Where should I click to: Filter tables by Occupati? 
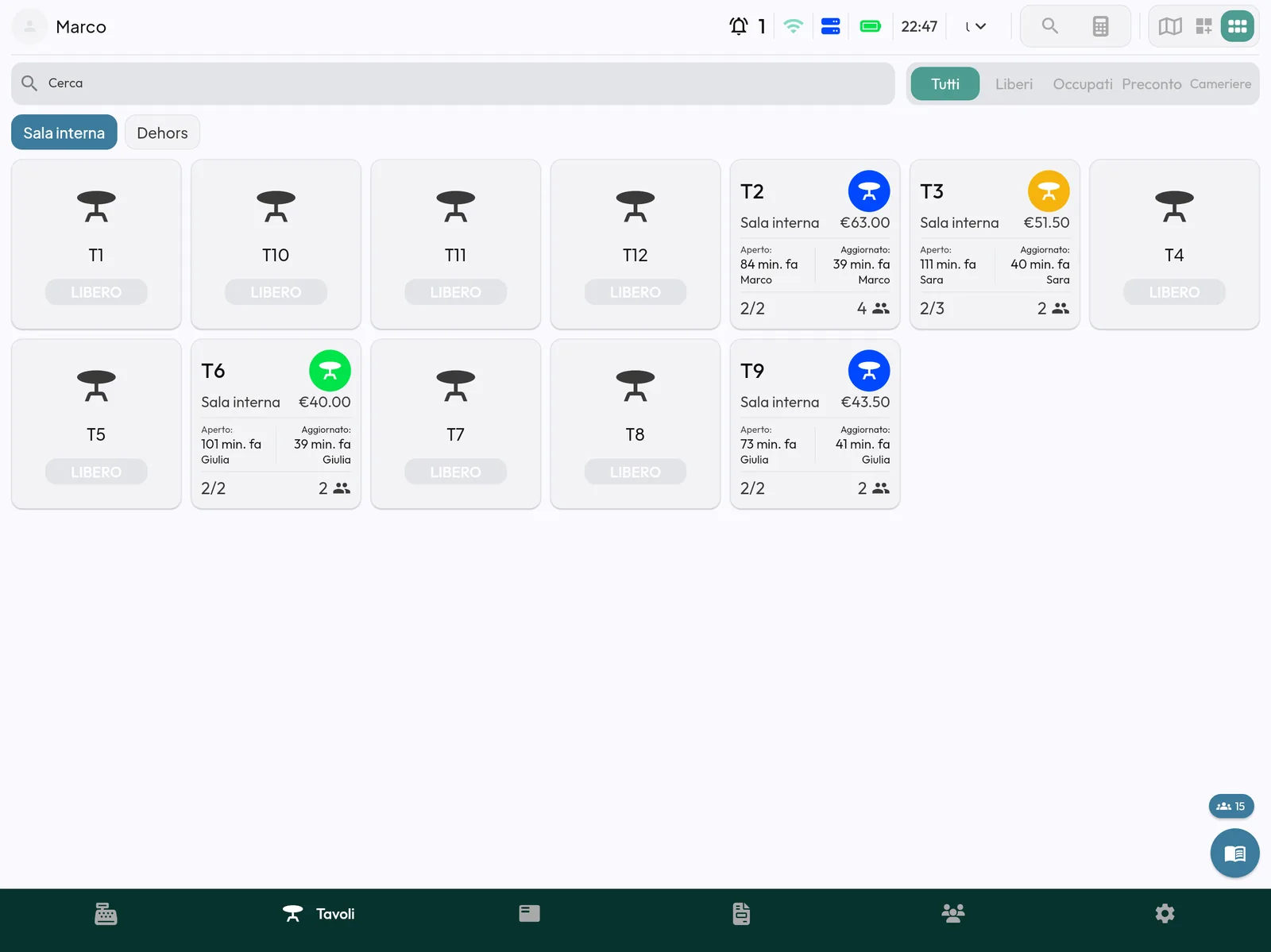click(1083, 84)
